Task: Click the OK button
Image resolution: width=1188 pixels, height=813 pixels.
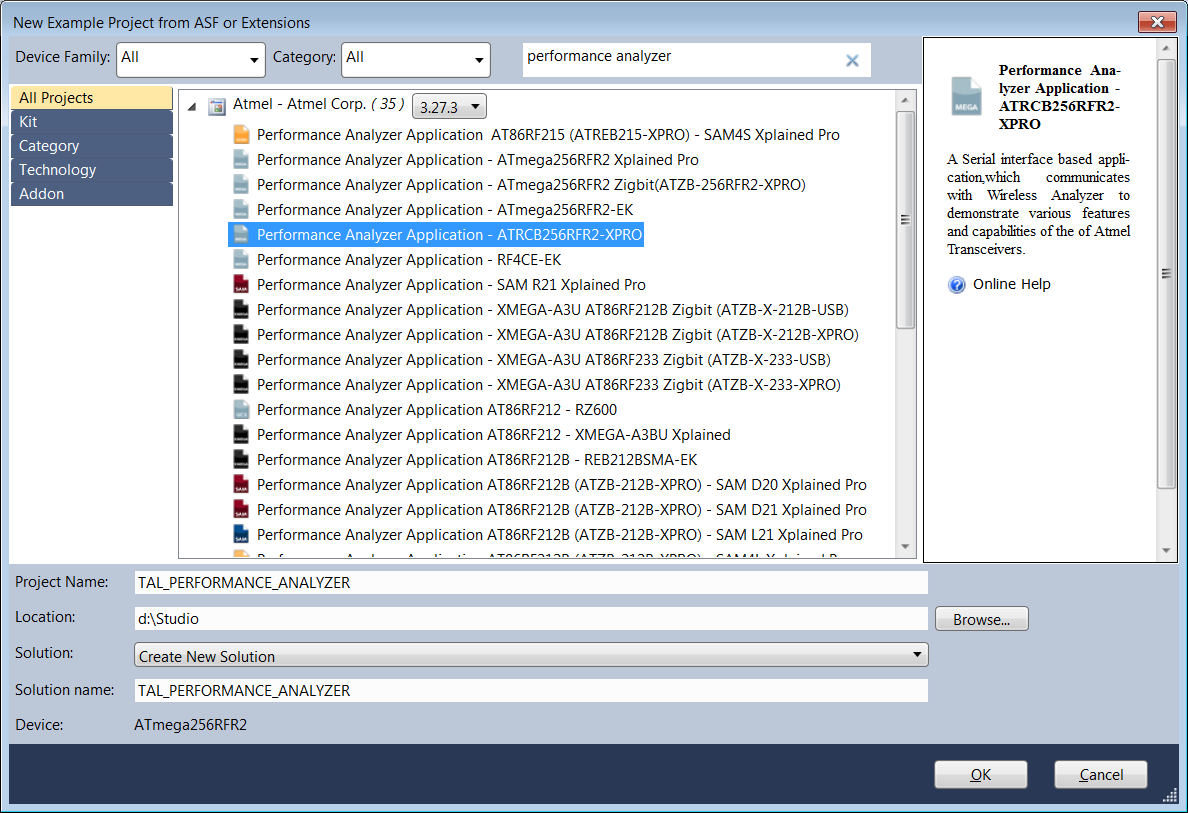Action: [x=980, y=774]
